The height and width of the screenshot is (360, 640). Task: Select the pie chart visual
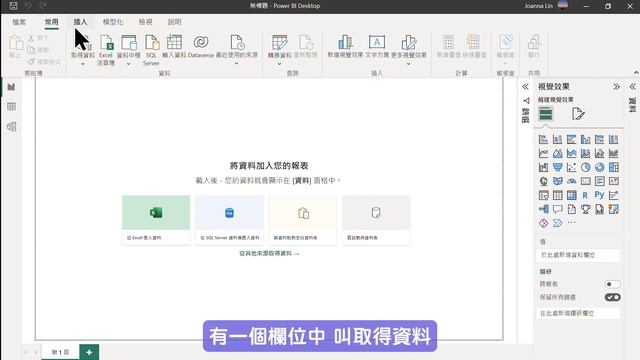coord(585,167)
